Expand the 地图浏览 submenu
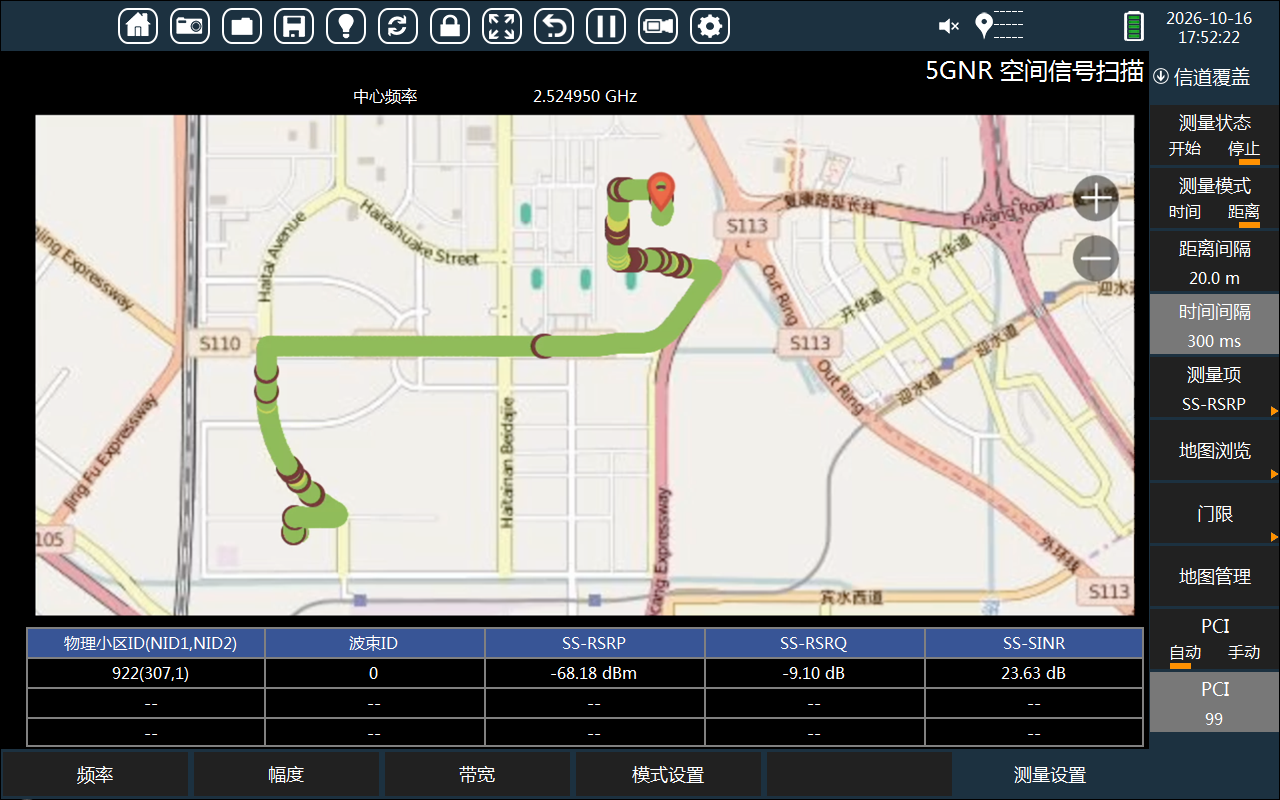This screenshot has width=1280, height=800. [1215, 451]
